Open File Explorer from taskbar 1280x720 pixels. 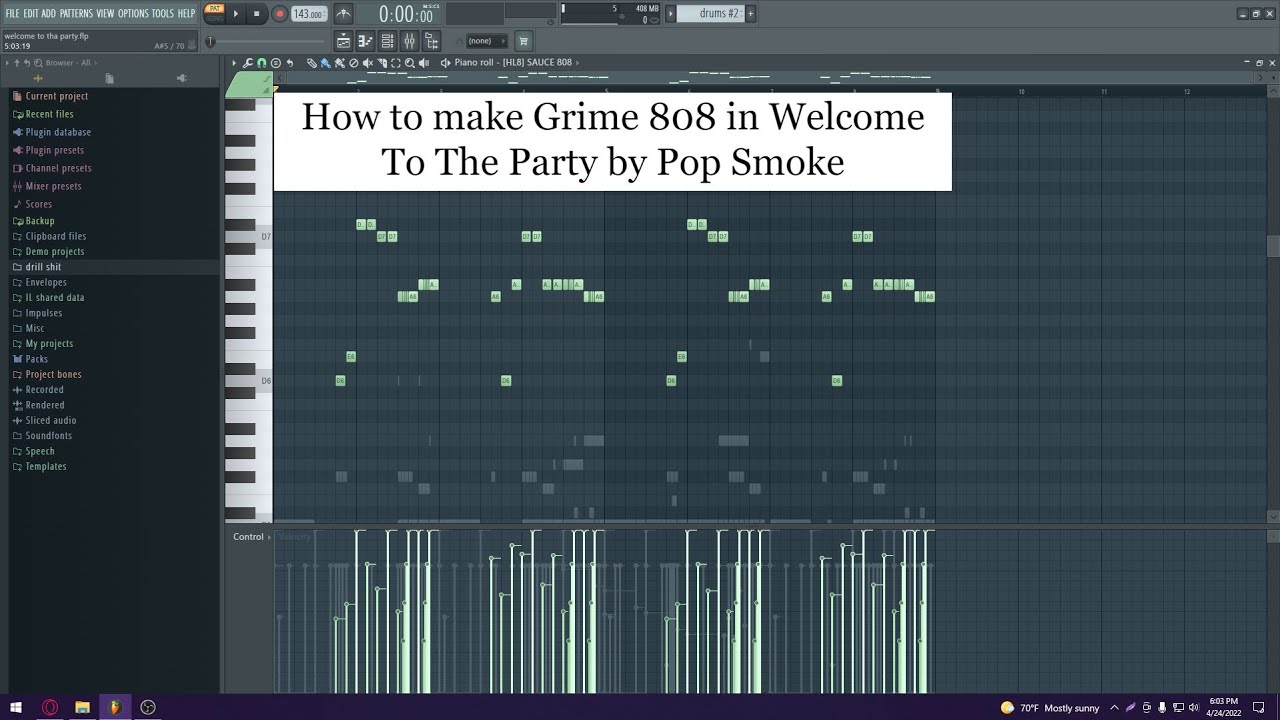tap(82, 707)
